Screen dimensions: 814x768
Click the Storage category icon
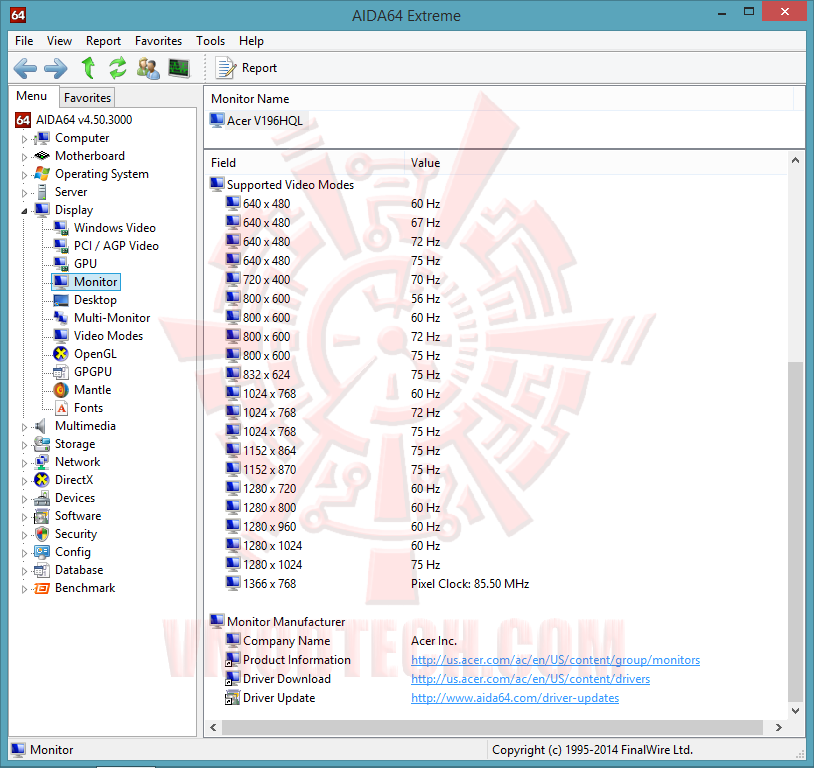pyautogui.click(x=42, y=444)
